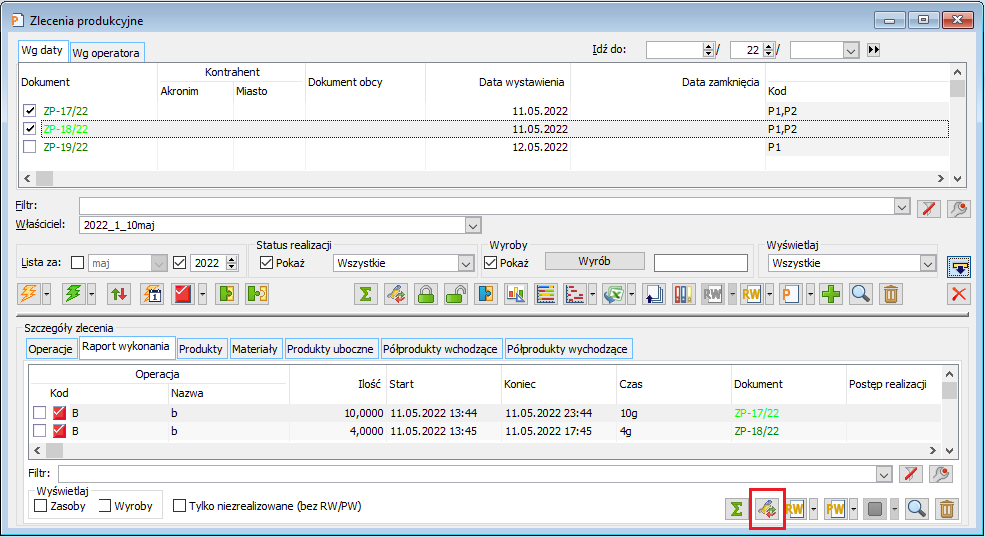
Task: Uncheck the ZP-18/22 order checkbox
Action: click(30, 129)
